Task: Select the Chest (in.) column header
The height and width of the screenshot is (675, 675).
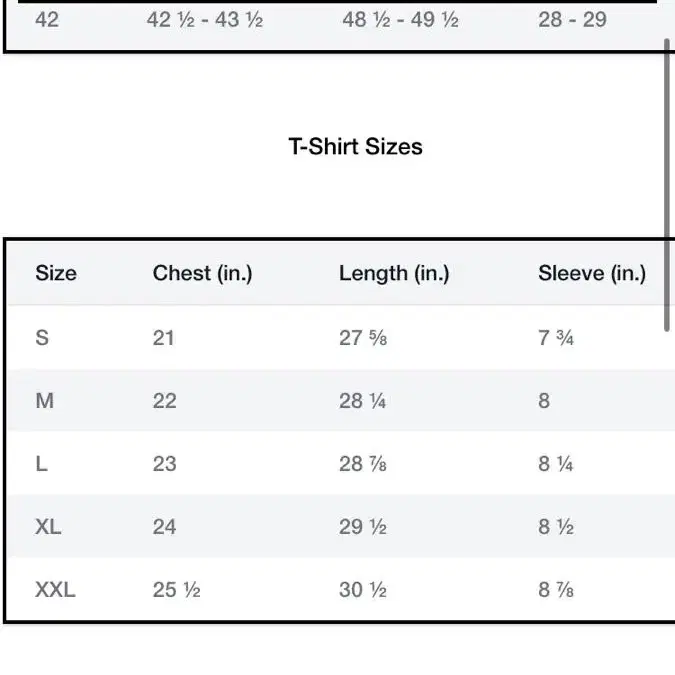Action: pyautogui.click(x=202, y=273)
